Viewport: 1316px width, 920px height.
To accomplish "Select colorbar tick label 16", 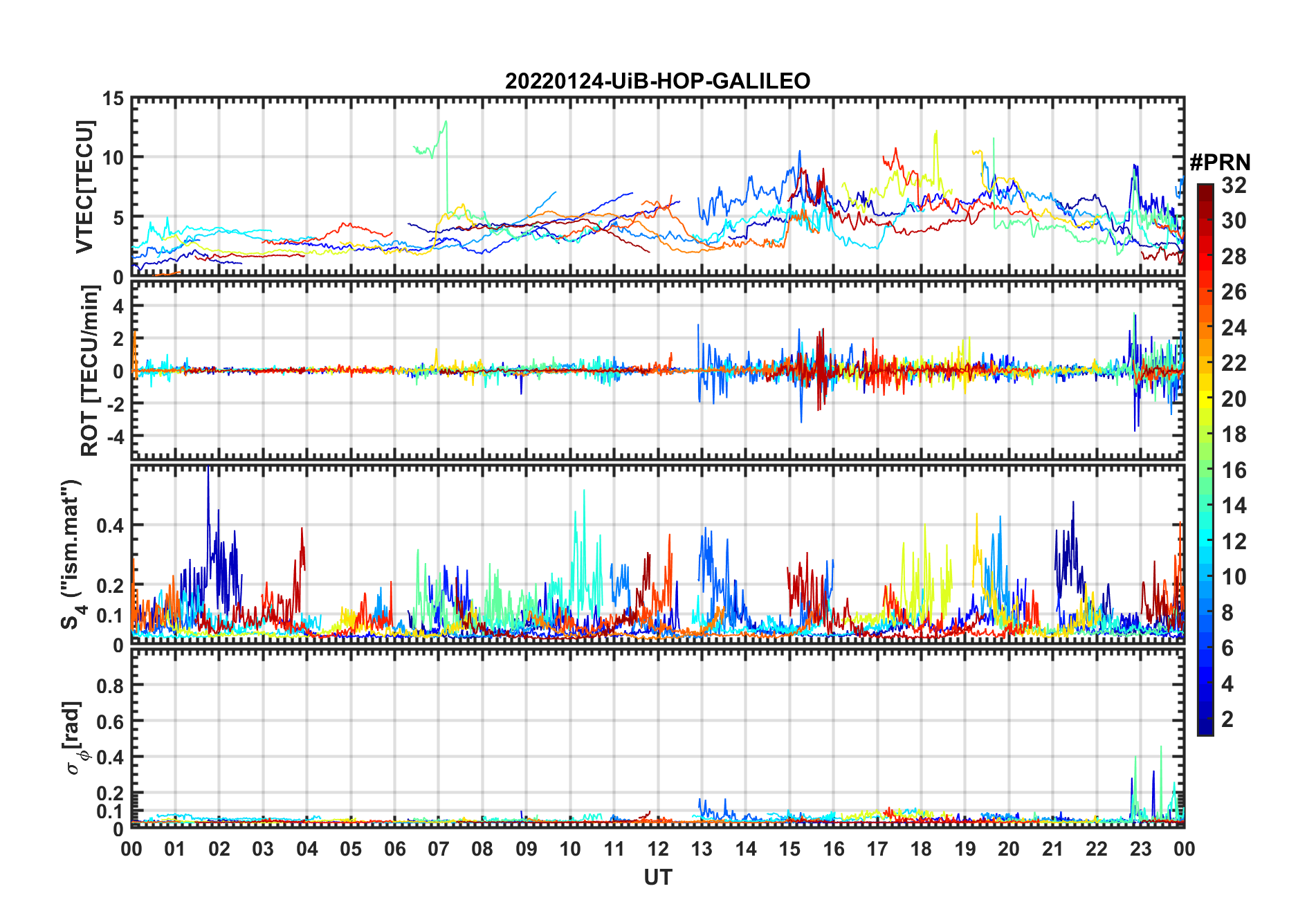I will [x=1234, y=470].
